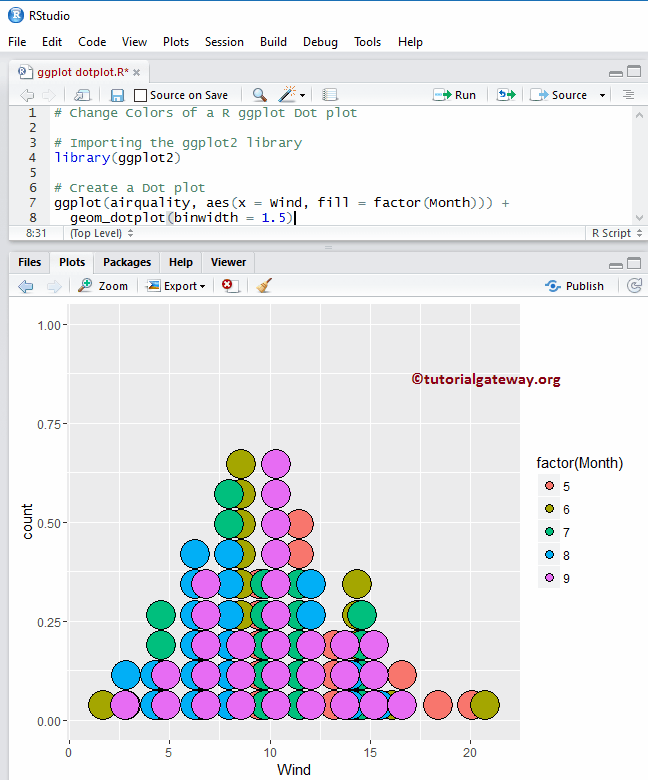Image resolution: width=648 pixels, height=780 pixels.
Task: Open the Session menu
Action: [224, 42]
